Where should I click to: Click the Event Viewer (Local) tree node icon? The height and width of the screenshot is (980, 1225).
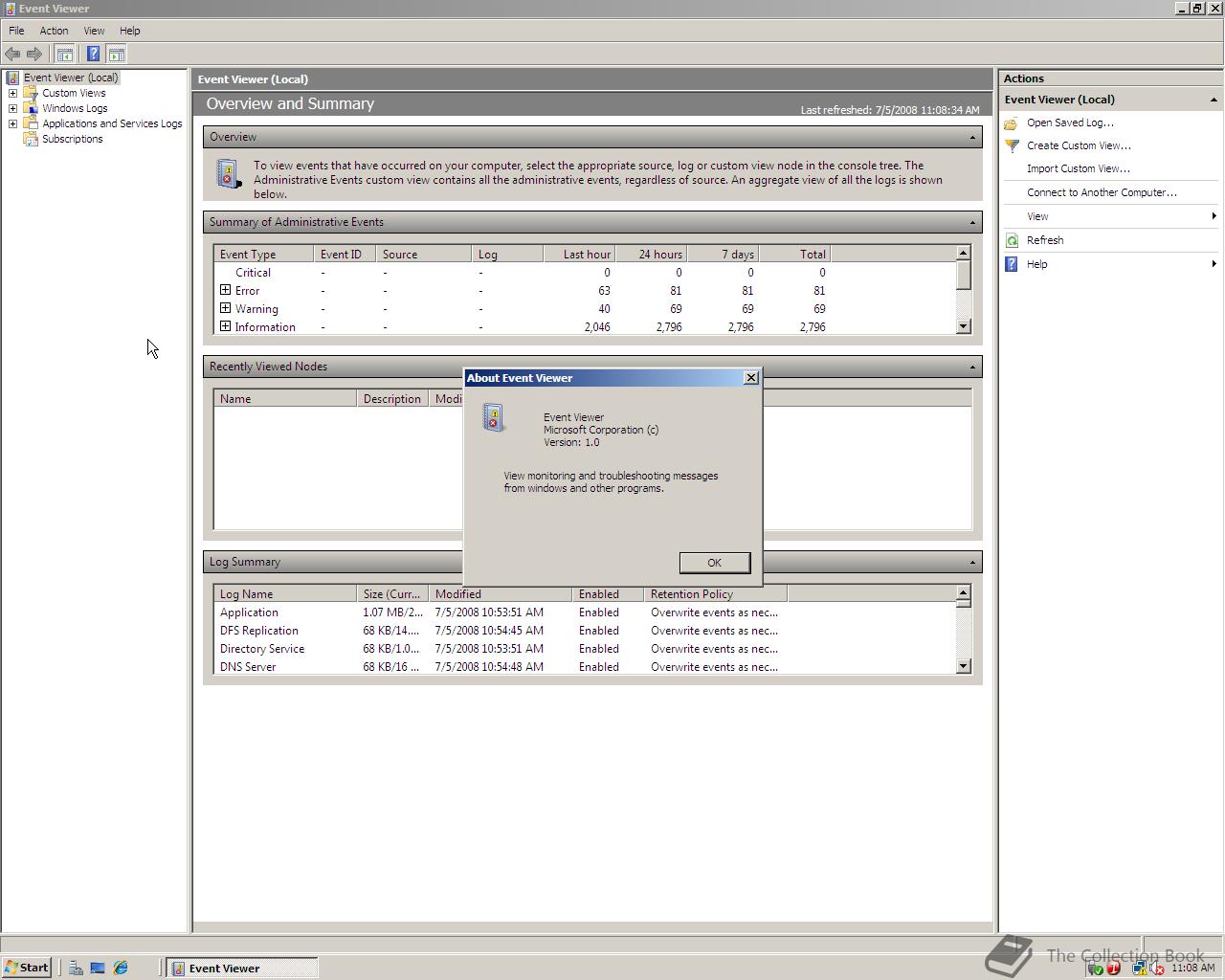click(x=12, y=78)
